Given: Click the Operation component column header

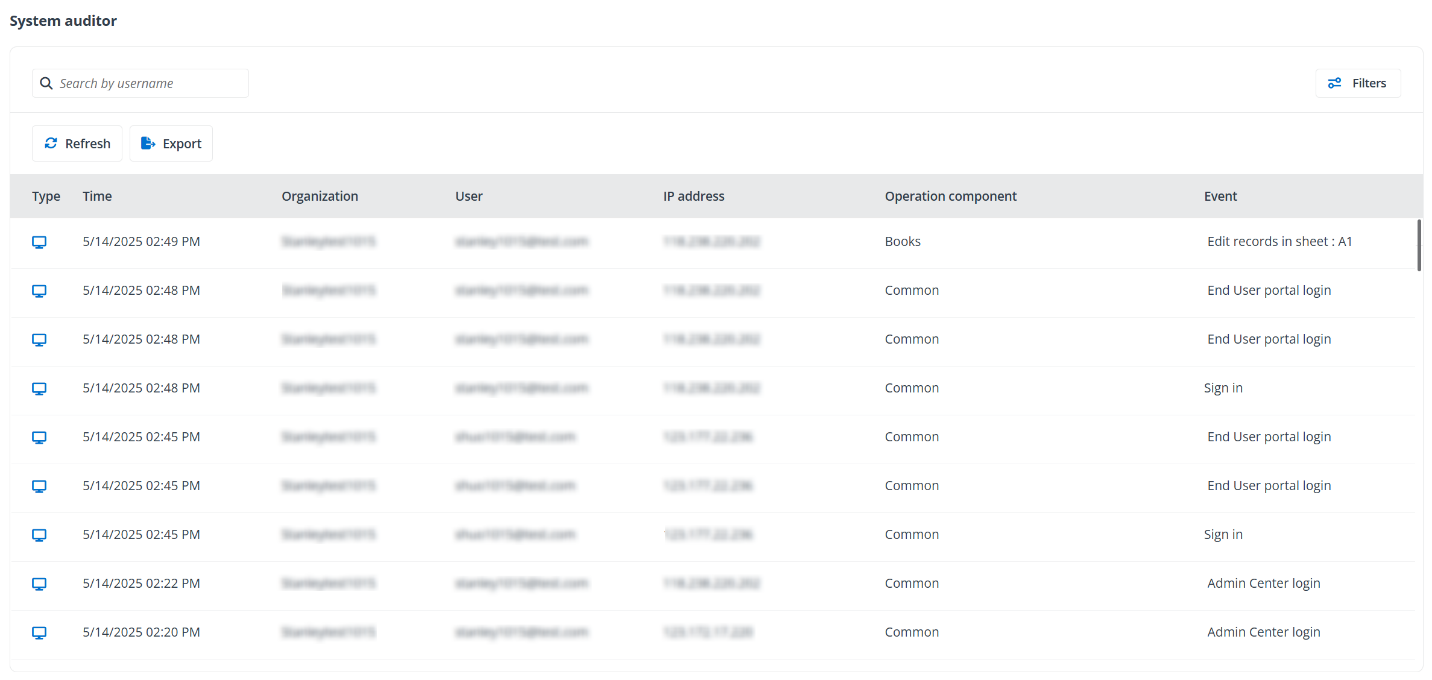Looking at the screenshot, I should pyautogui.click(x=950, y=197).
